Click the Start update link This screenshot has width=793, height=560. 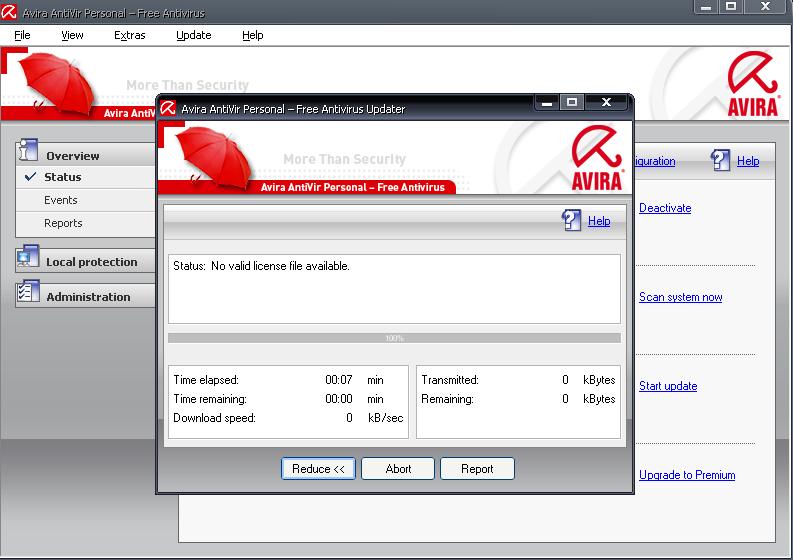click(668, 386)
